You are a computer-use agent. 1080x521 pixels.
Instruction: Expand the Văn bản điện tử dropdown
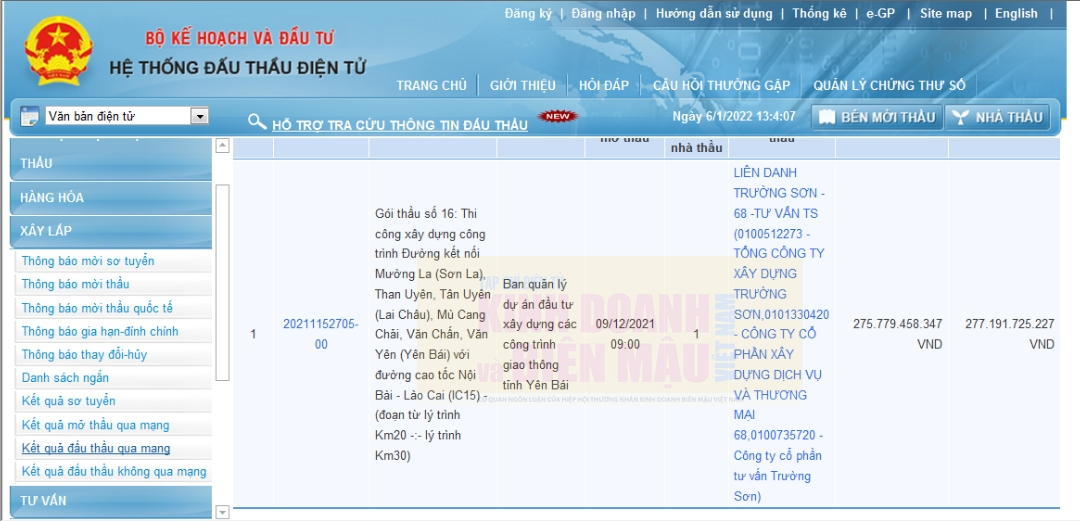[200, 117]
